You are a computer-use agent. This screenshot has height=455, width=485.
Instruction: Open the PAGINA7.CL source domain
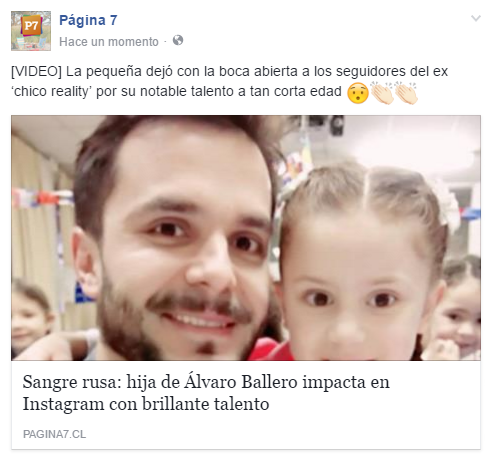click(x=54, y=434)
